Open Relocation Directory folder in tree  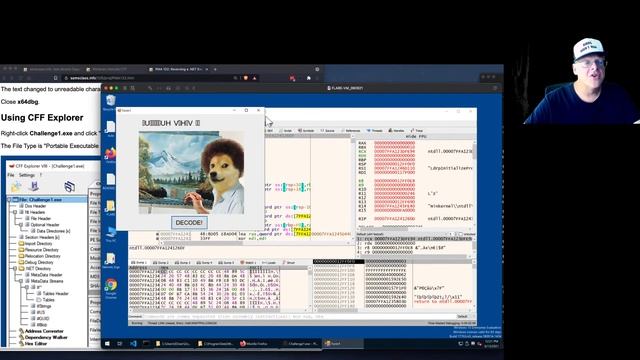pos(39,256)
